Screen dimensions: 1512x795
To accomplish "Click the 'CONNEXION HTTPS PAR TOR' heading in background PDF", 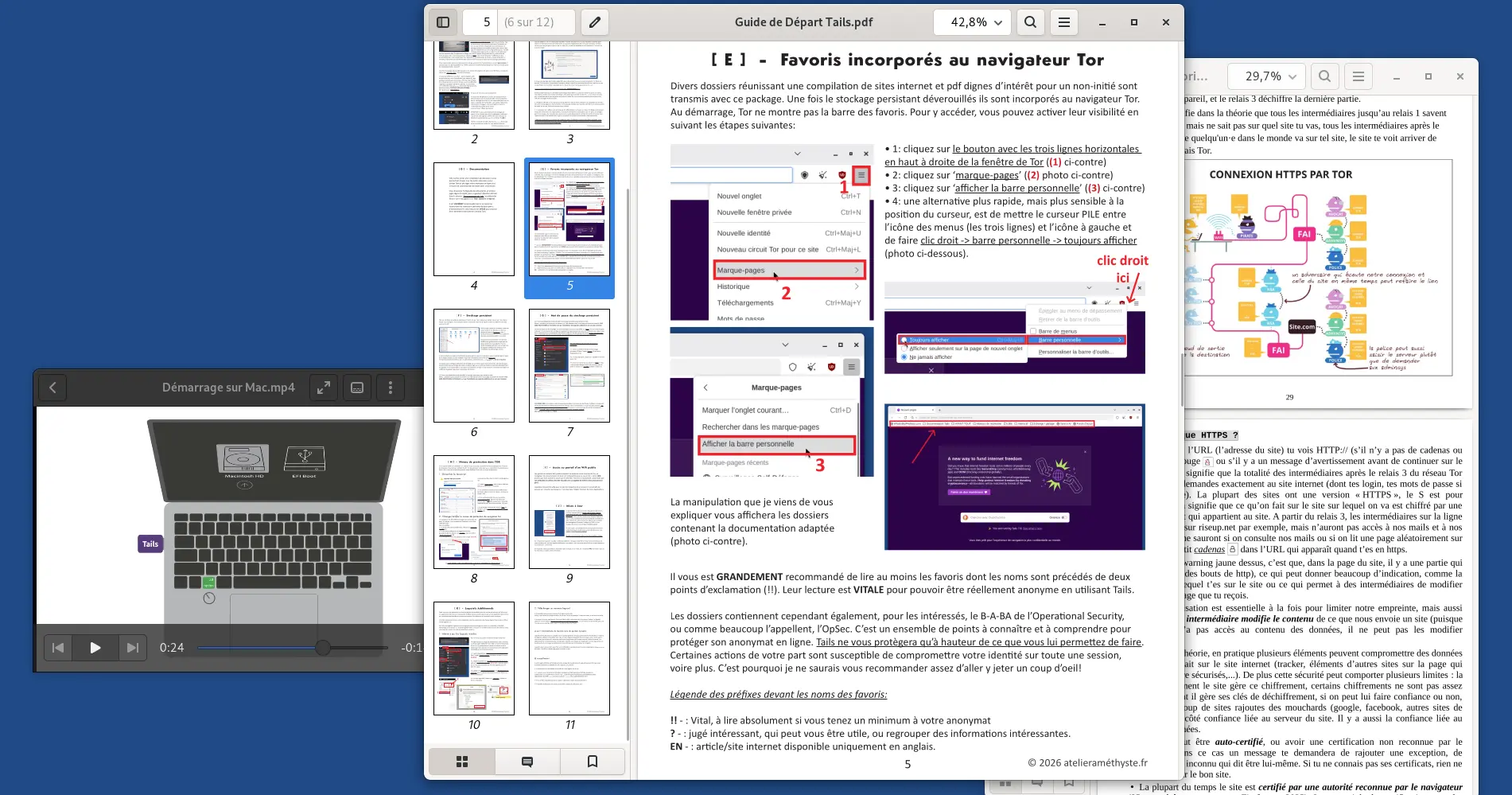I will click(x=1281, y=174).
